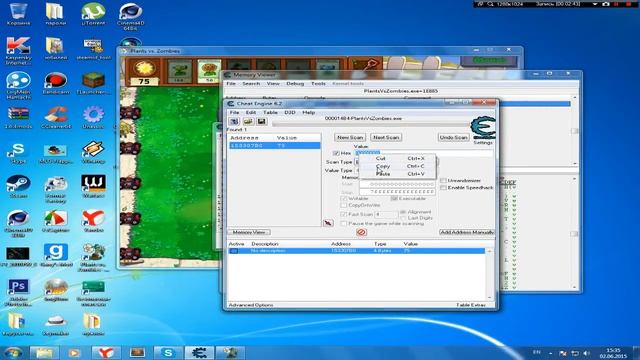The height and width of the screenshot is (360, 640).
Task: Toggle the Writable checkbox
Action: pyautogui.click(x=344, y=198)
